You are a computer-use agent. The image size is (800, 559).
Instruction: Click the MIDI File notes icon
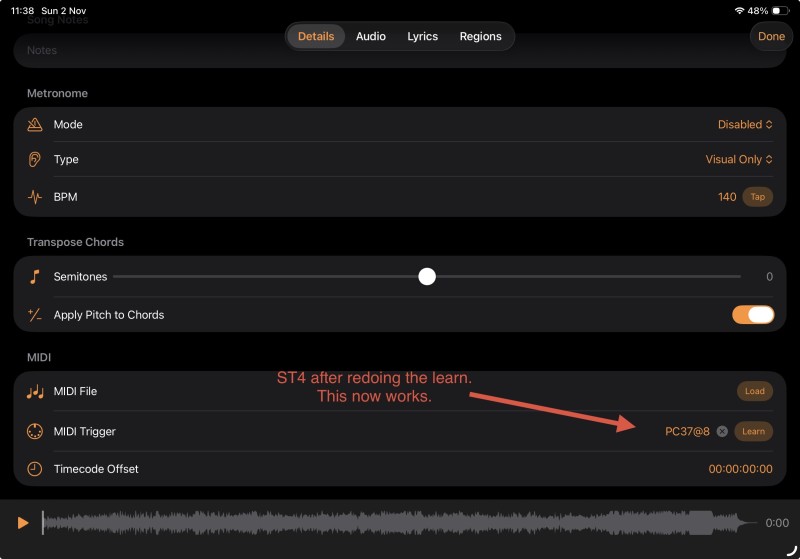(35, 392)
